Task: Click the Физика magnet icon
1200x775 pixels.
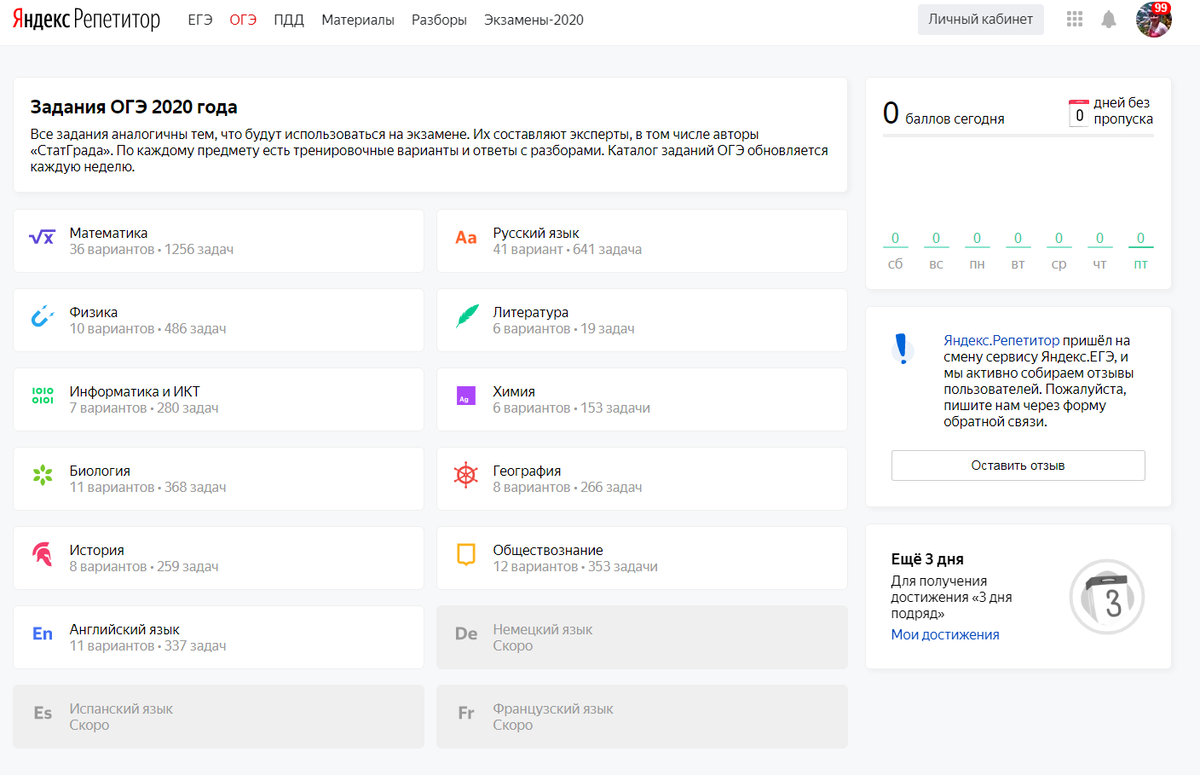Action: (x=42, y=317)
